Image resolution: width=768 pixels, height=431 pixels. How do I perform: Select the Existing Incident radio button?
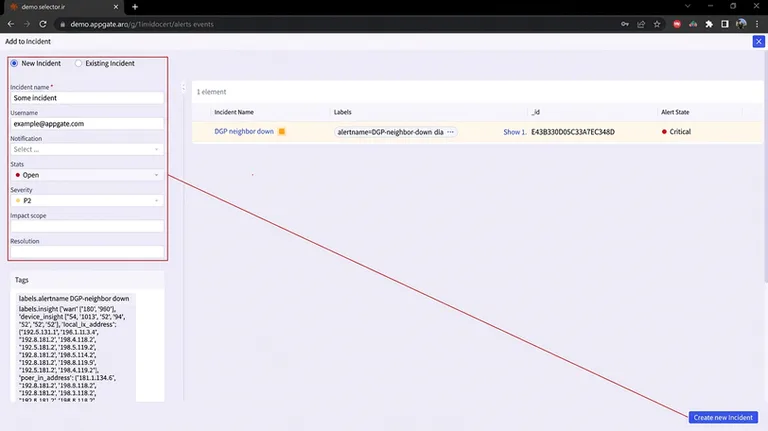point(78,63)
